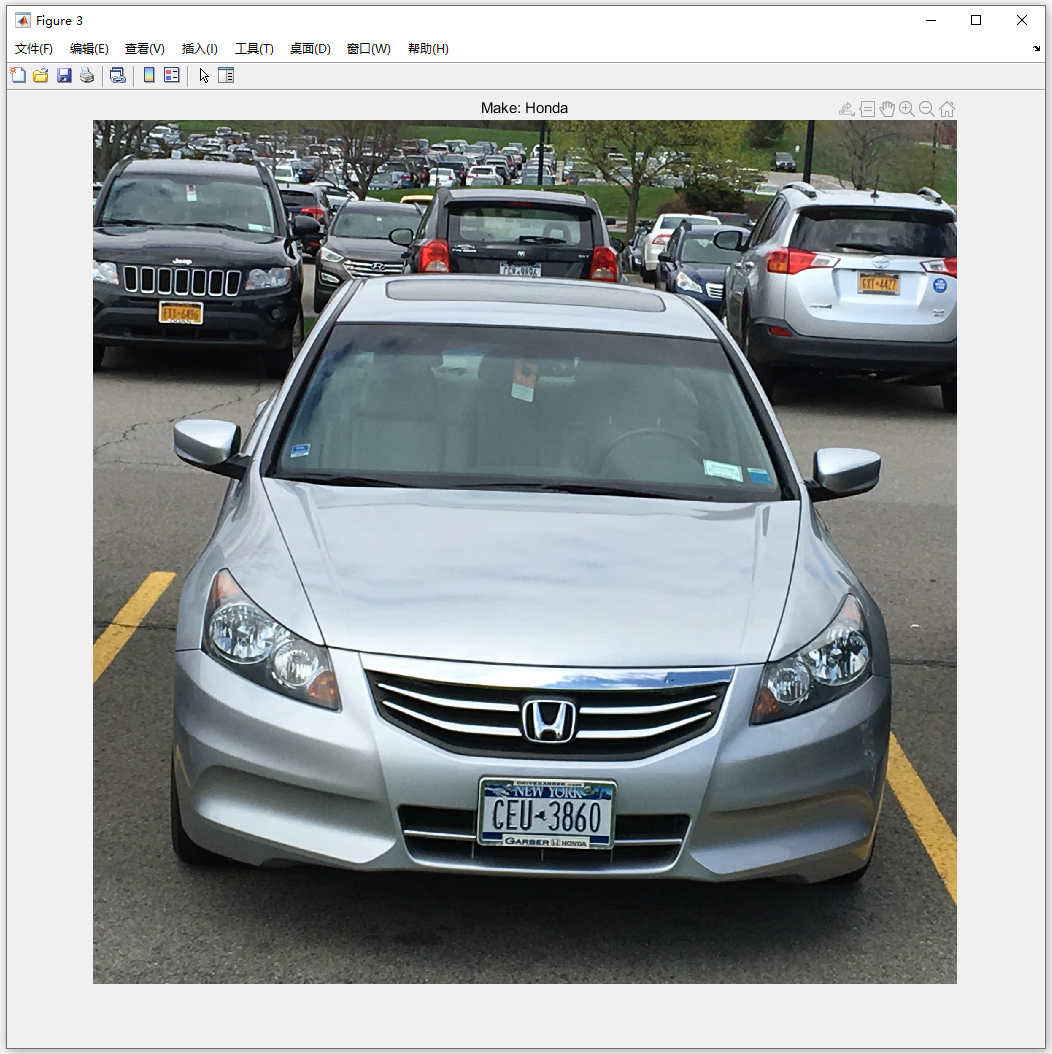Open the 窗口(W) menu
Image resolution: width=1052 pixels, height=1054 pixels.
tap(368, 48)
